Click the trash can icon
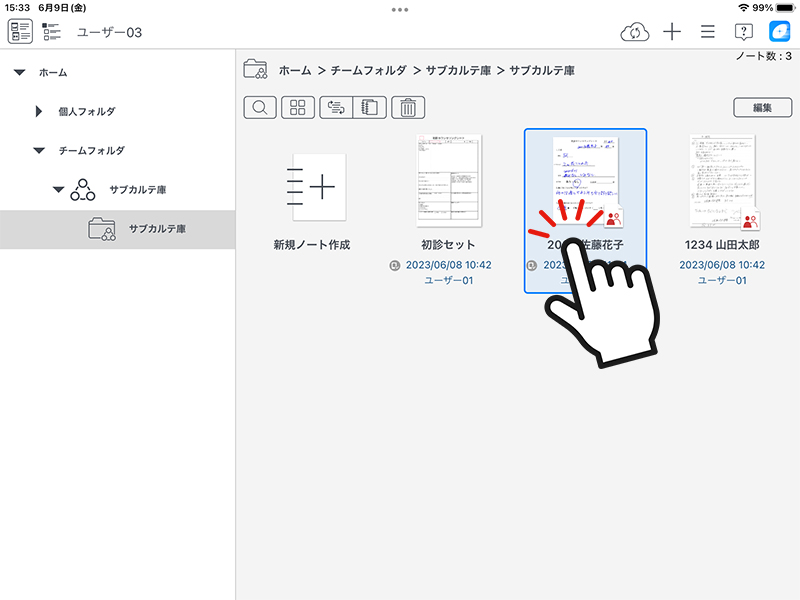This screenshot has height=600, width=800. pos(408,108)
